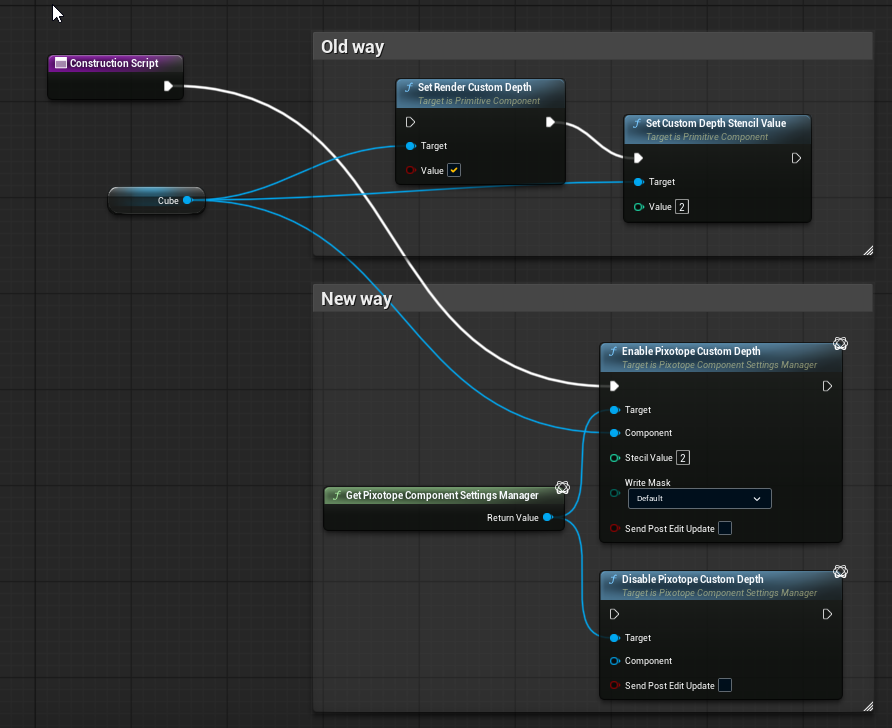Viewport: 892px width, 728px height.
Task: Click Target pin on Set Custom Depth Stencil Value
Action: (x=638, y=182)
